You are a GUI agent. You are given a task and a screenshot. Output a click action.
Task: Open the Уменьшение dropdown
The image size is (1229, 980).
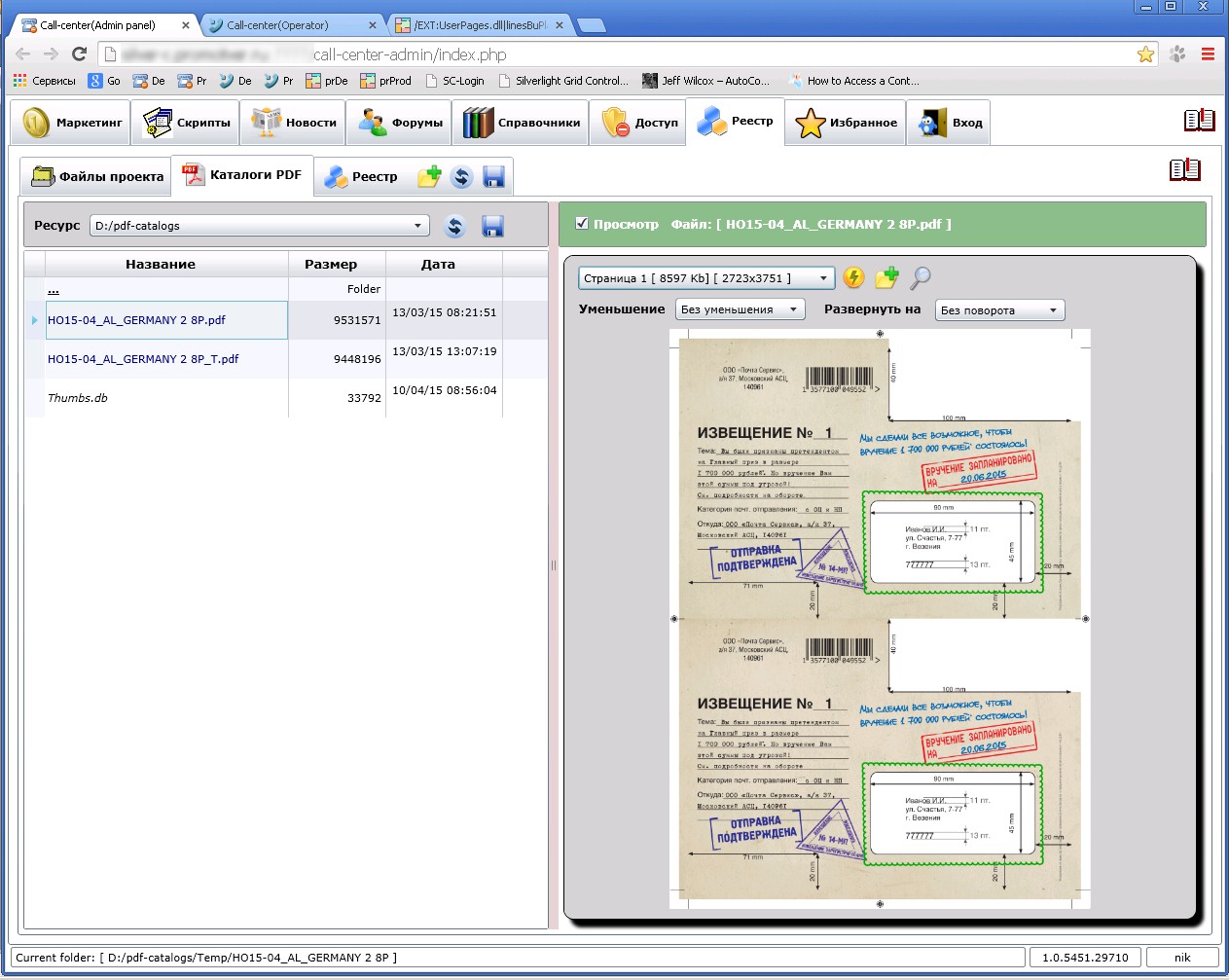coord(740,309)
